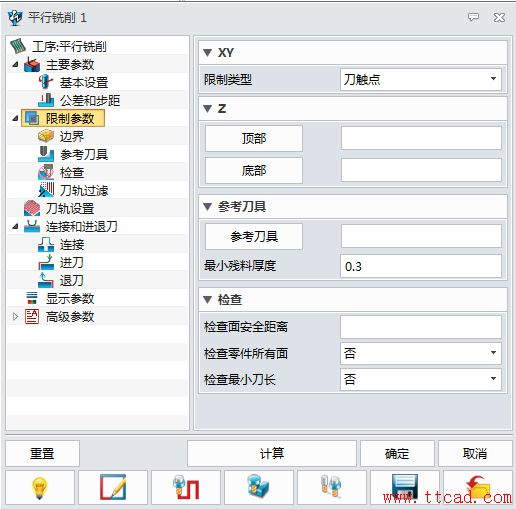The height and width of the screenshot is (509, 516).
Task: Click the 高级参数 icon
Action: [32, 316]
